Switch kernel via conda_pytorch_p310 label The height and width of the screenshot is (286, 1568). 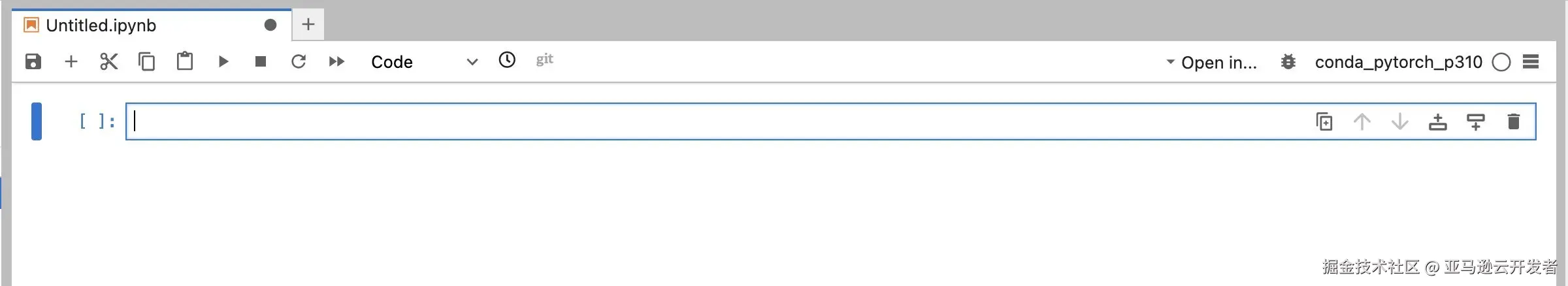1398,62
